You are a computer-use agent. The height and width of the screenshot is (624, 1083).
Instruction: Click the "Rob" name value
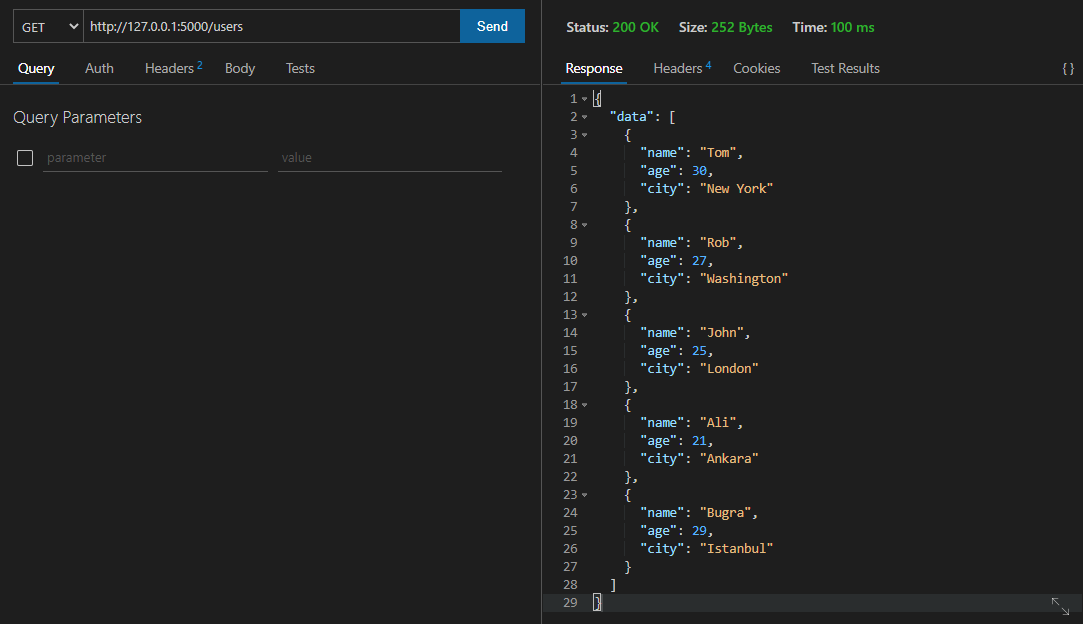tap(718, 243)
